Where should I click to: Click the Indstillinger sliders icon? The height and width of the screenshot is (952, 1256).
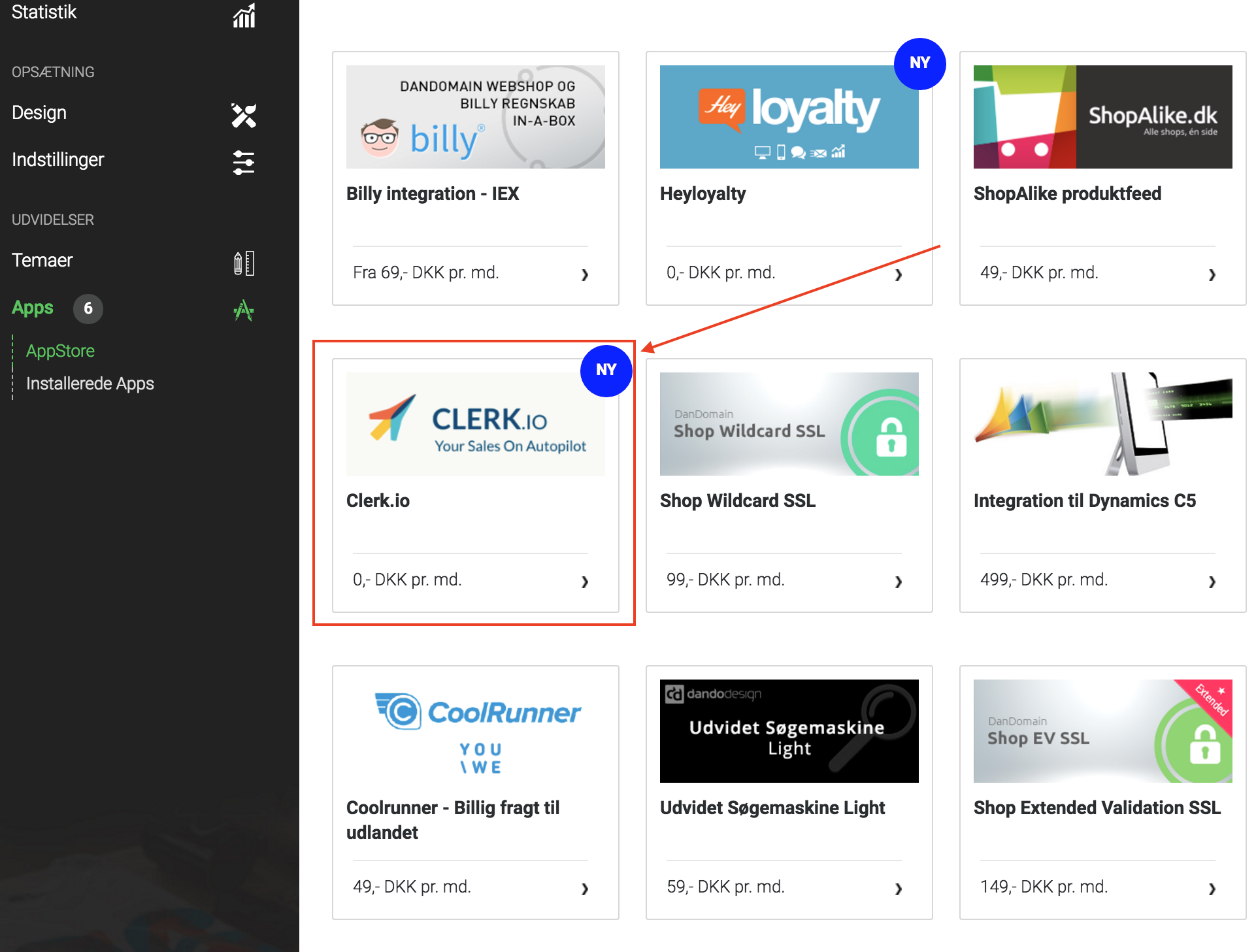tap(244, 162)
